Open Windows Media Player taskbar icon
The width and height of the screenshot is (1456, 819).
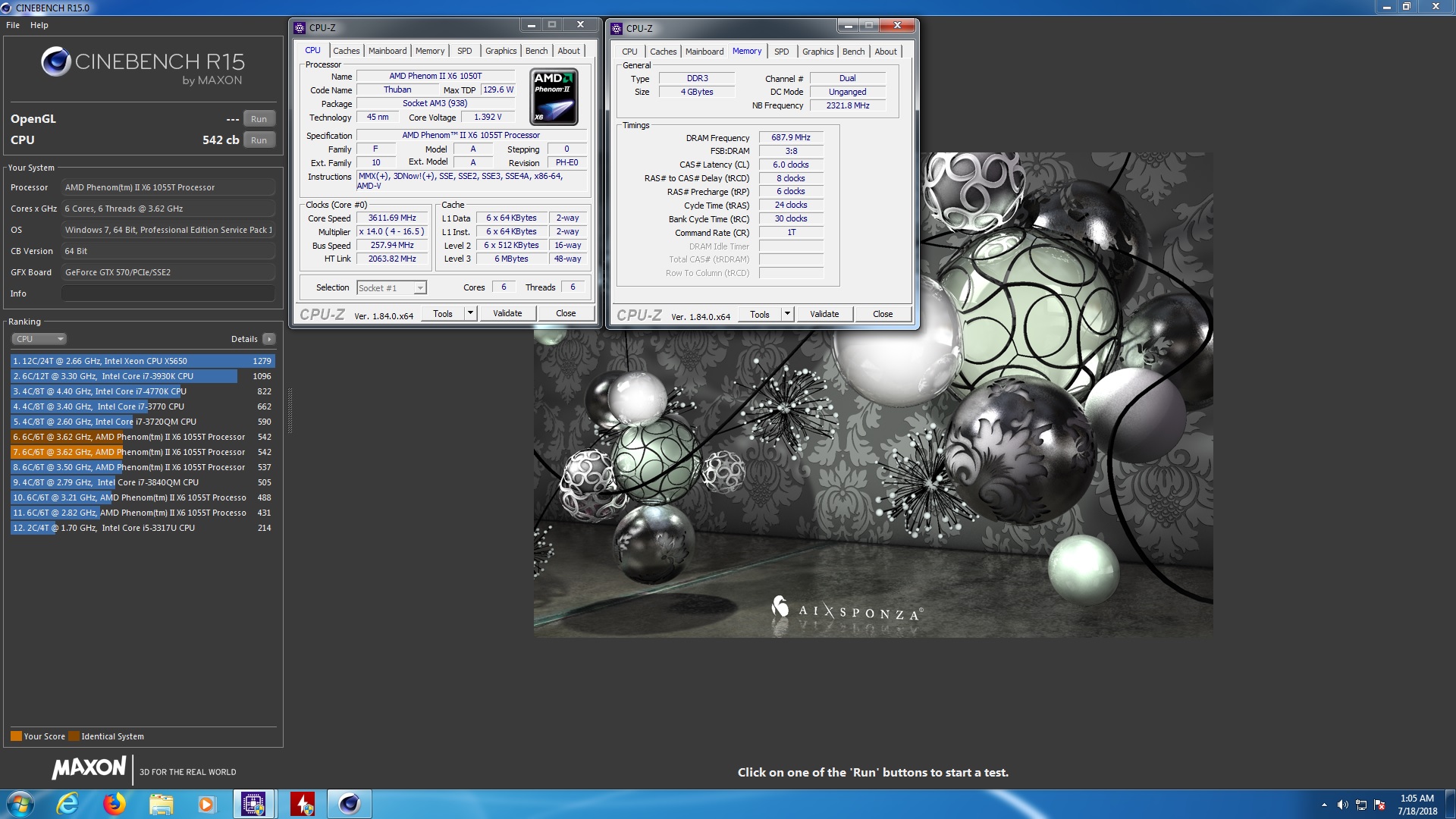pos(206,804)
